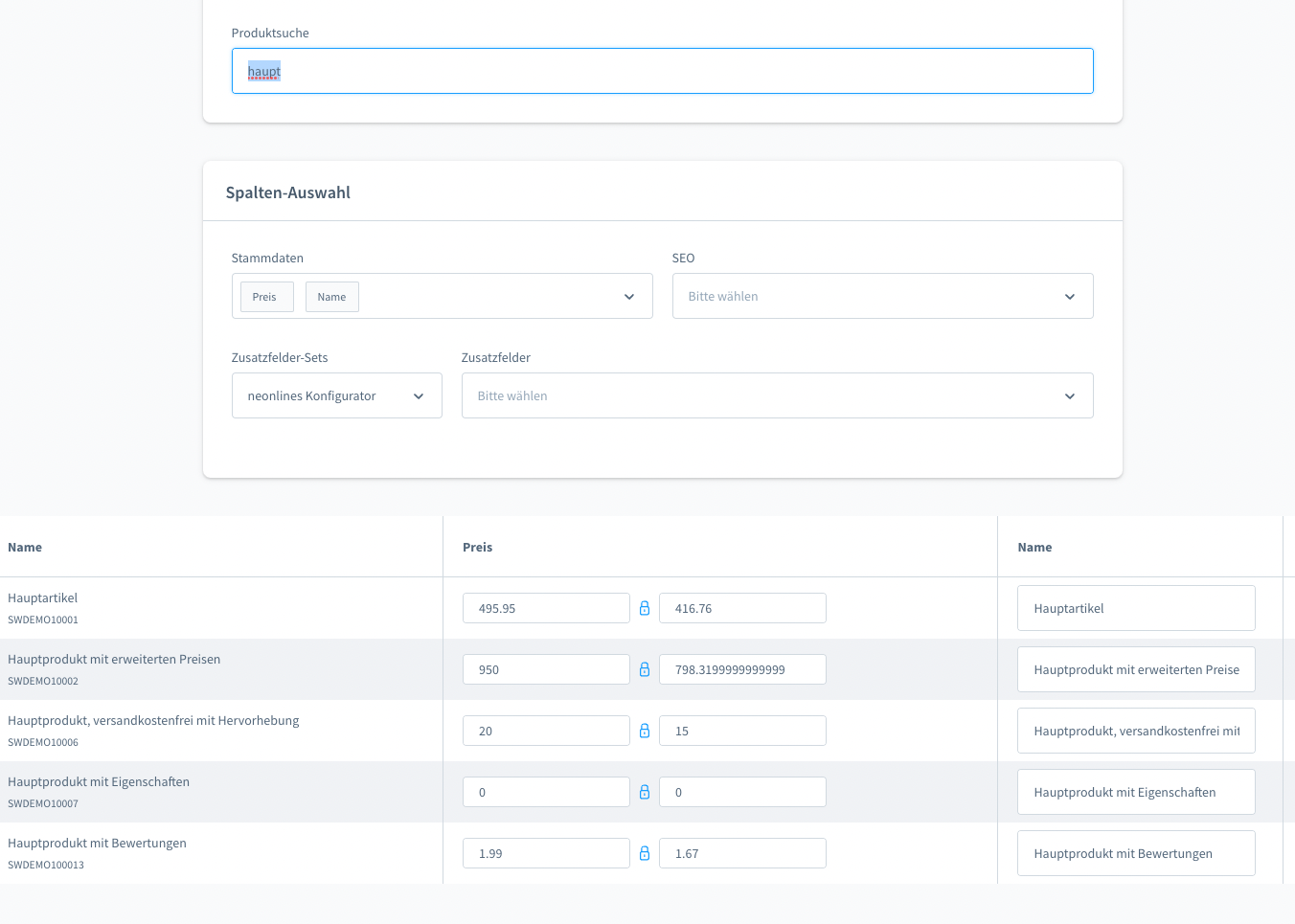Click the net price field showing 1.67
Screen dimensions: 1295x924
pyautogui.click(x=742, y=853)
